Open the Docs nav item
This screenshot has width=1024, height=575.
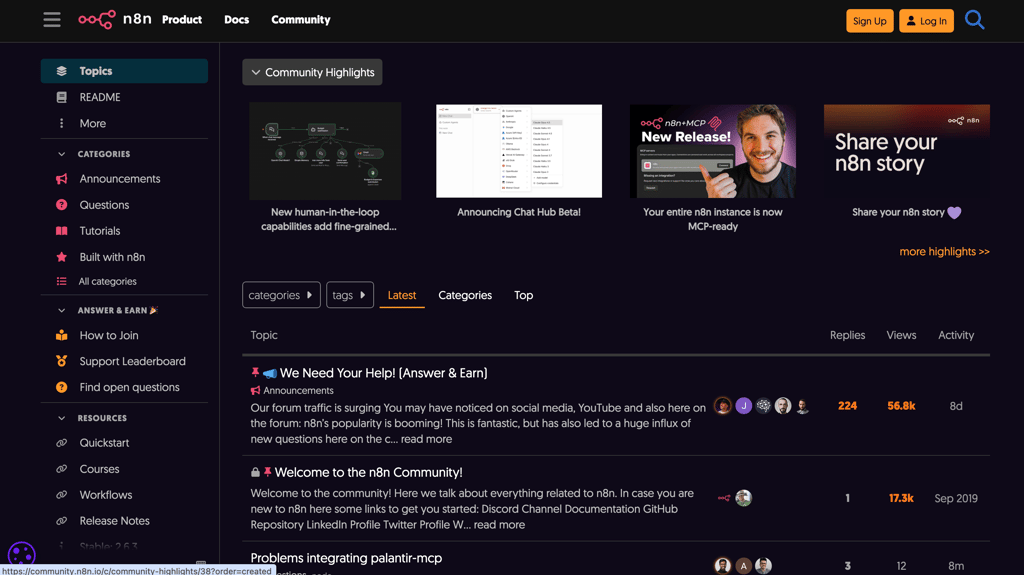[x=236, y=20]
